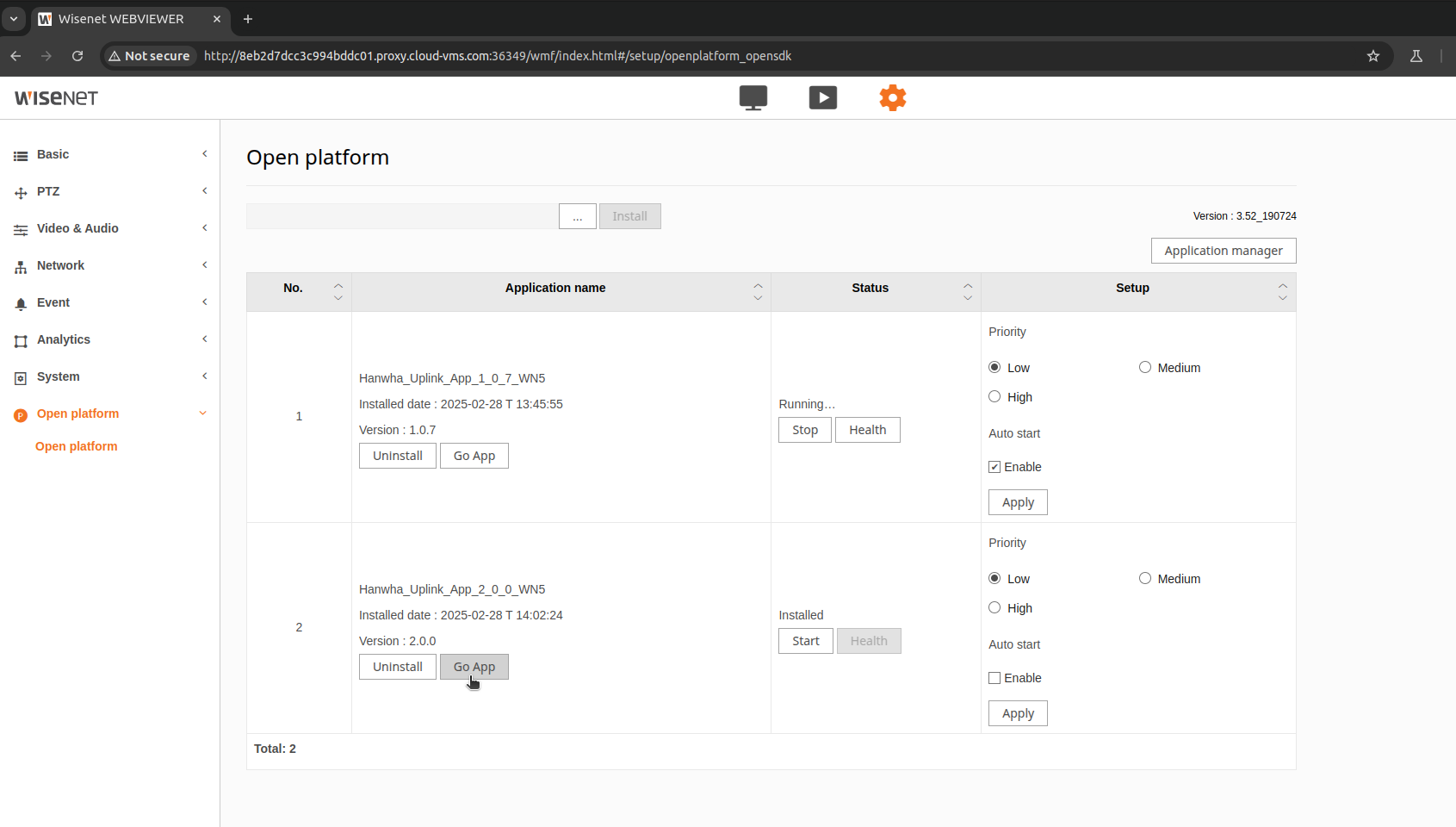
Task: Click the application file path field
Action: (x=401, y=216)
